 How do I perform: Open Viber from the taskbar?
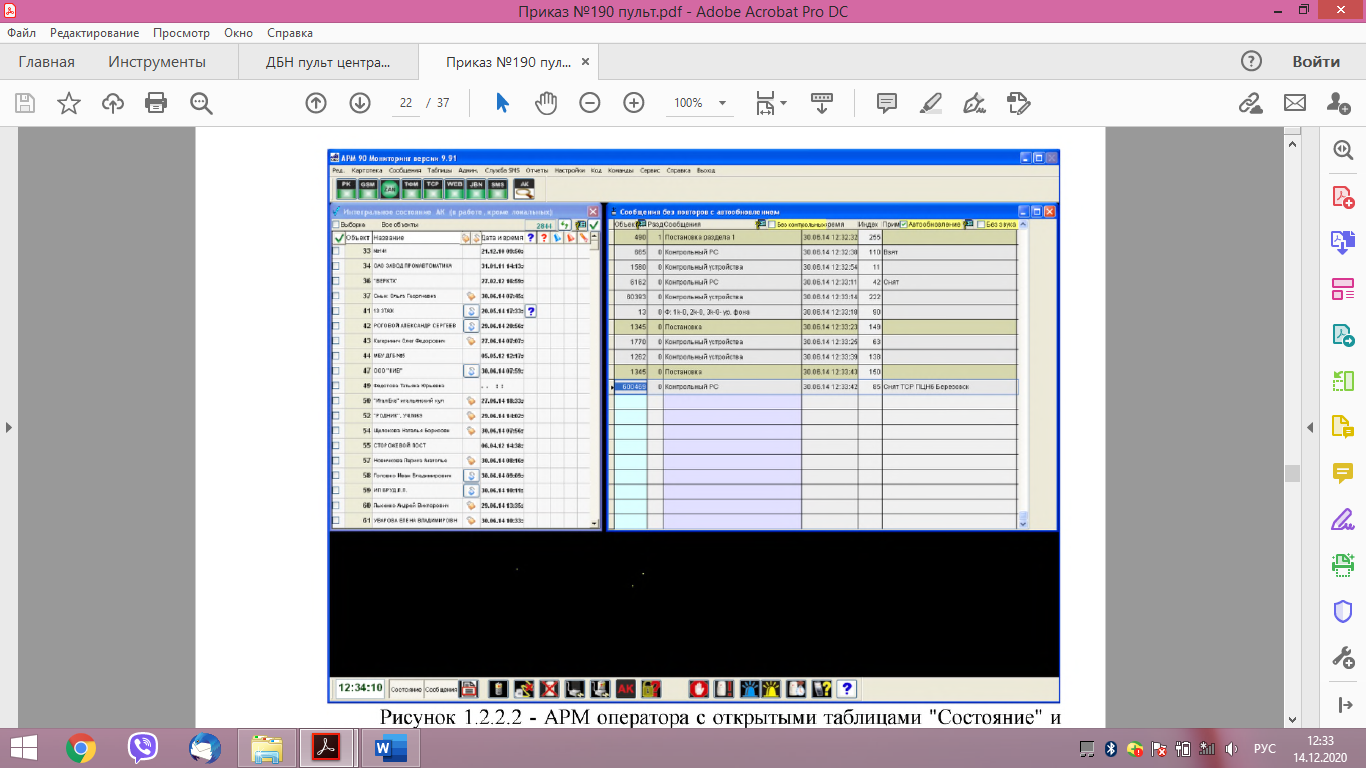tap(143, 747)
